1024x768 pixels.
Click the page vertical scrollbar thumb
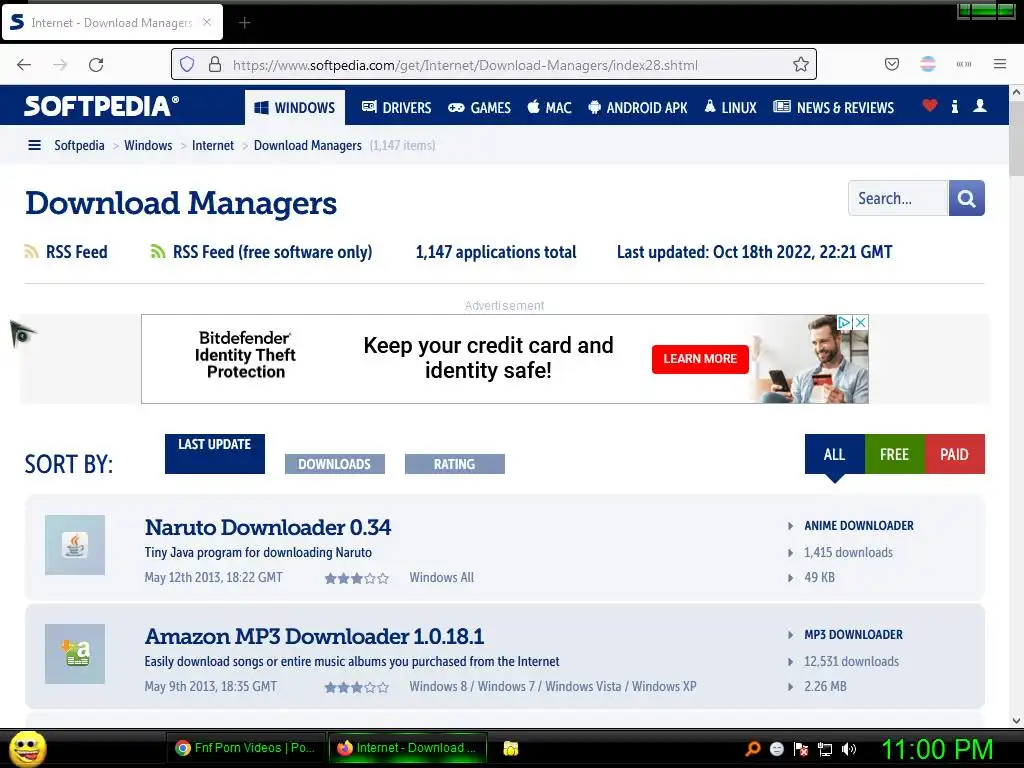pos(1016,138)
